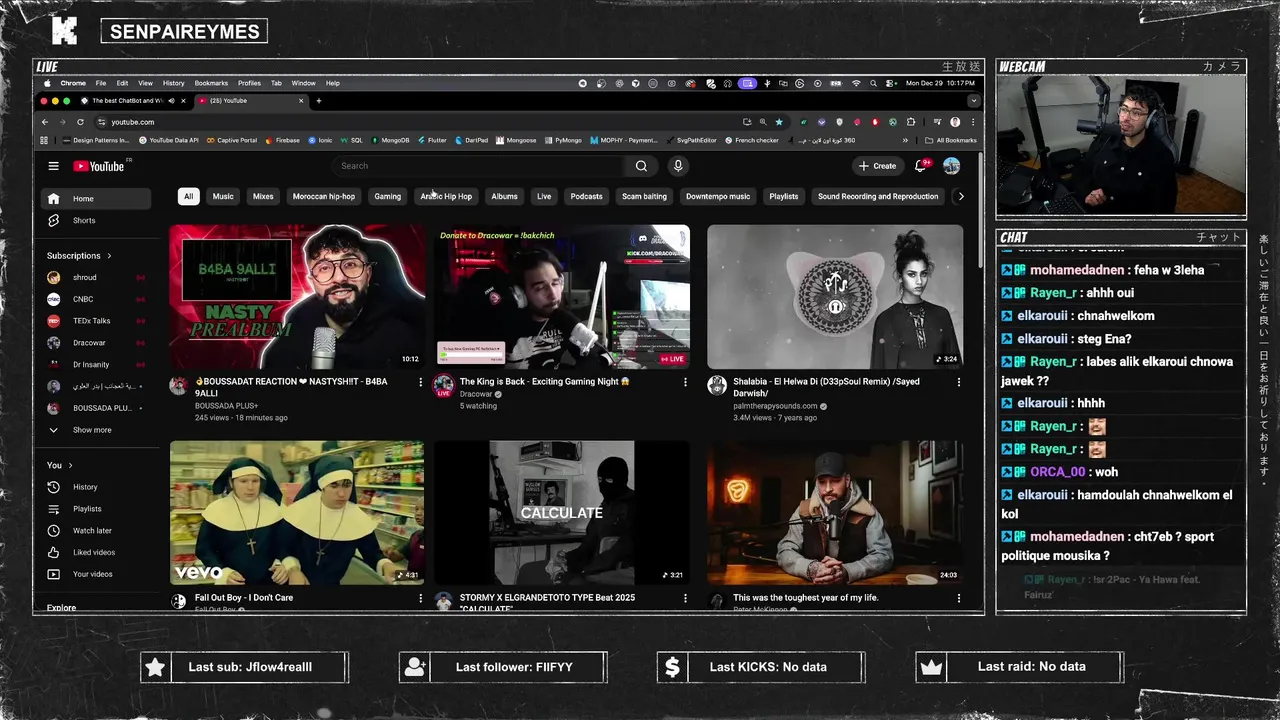This screenshot has width=1280, height=720.
Task: Go to Home in sidebar
Action: [x=97, y=198]
